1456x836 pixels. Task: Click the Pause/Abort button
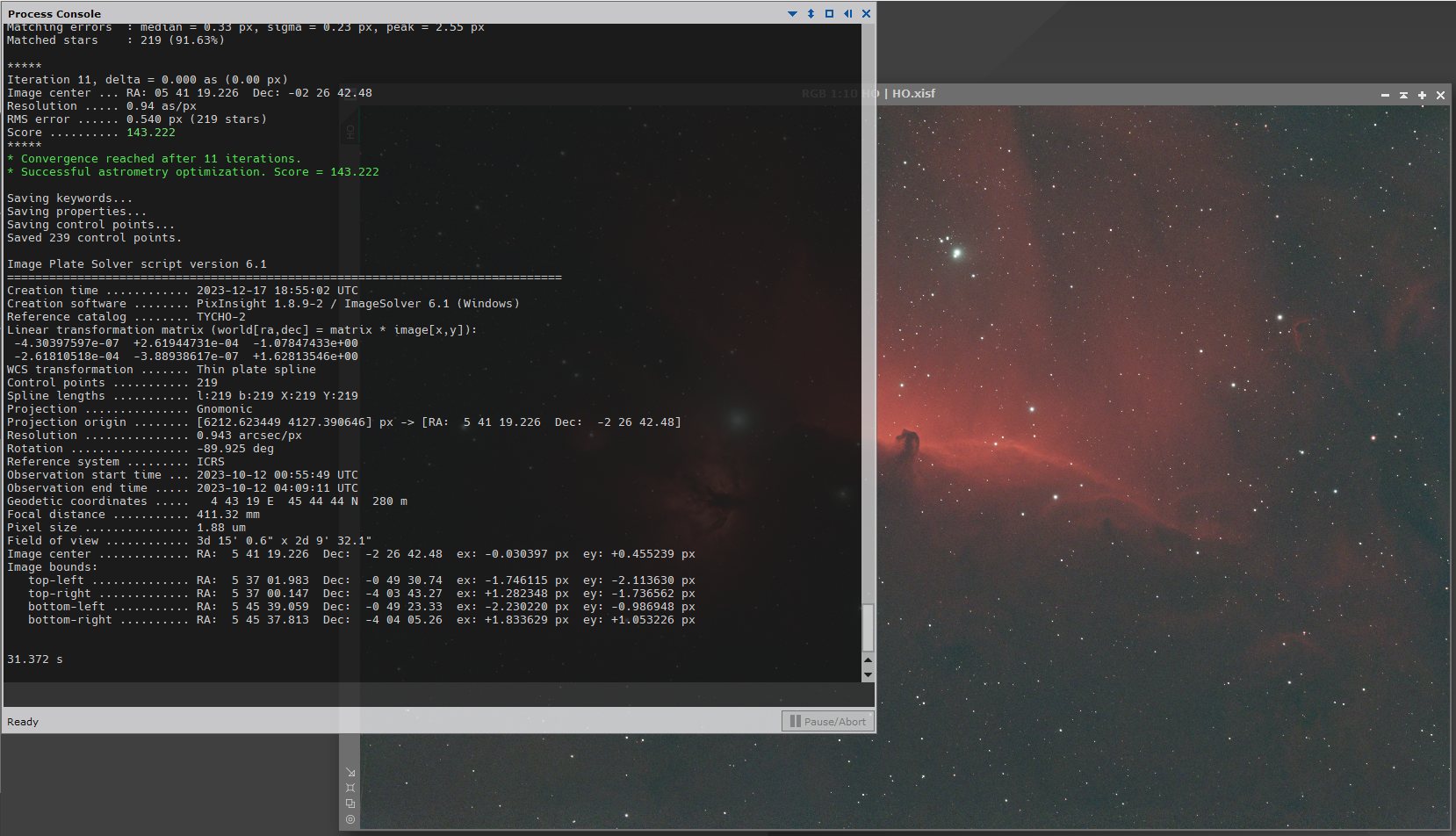[x=828, y=721]
